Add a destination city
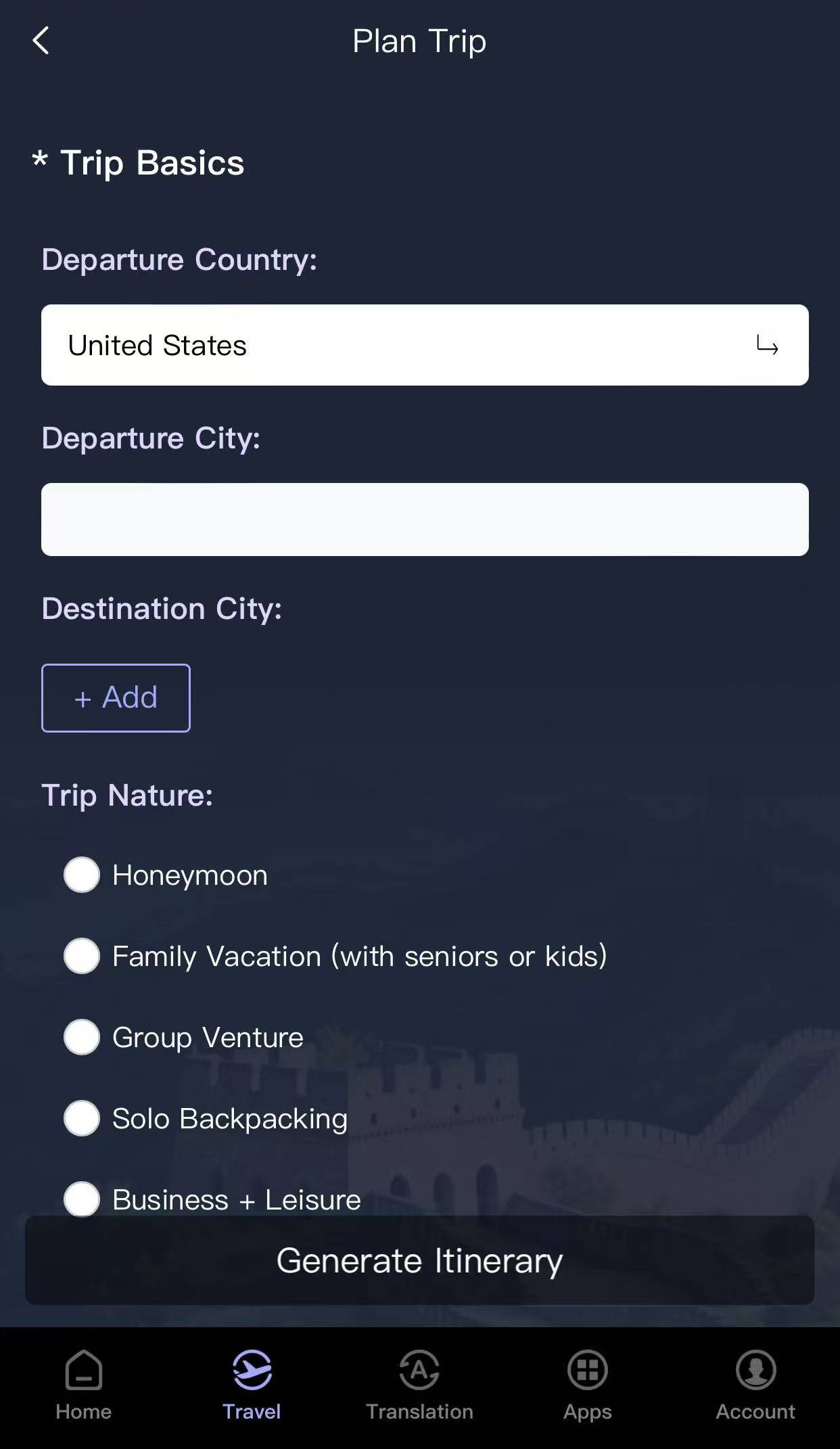The width and height of the screenshot is (840, 1449). pyautogui.click(x=116, y=697)
